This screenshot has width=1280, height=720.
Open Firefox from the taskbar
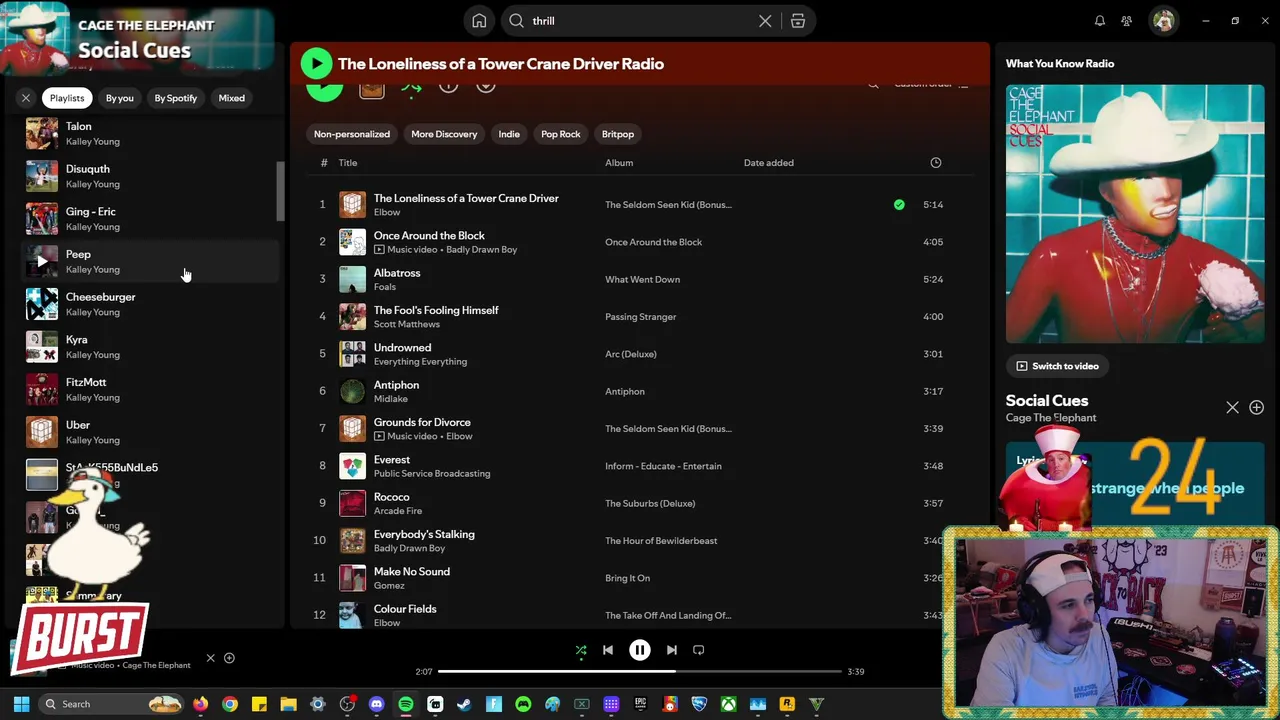(x=201, y=704)
